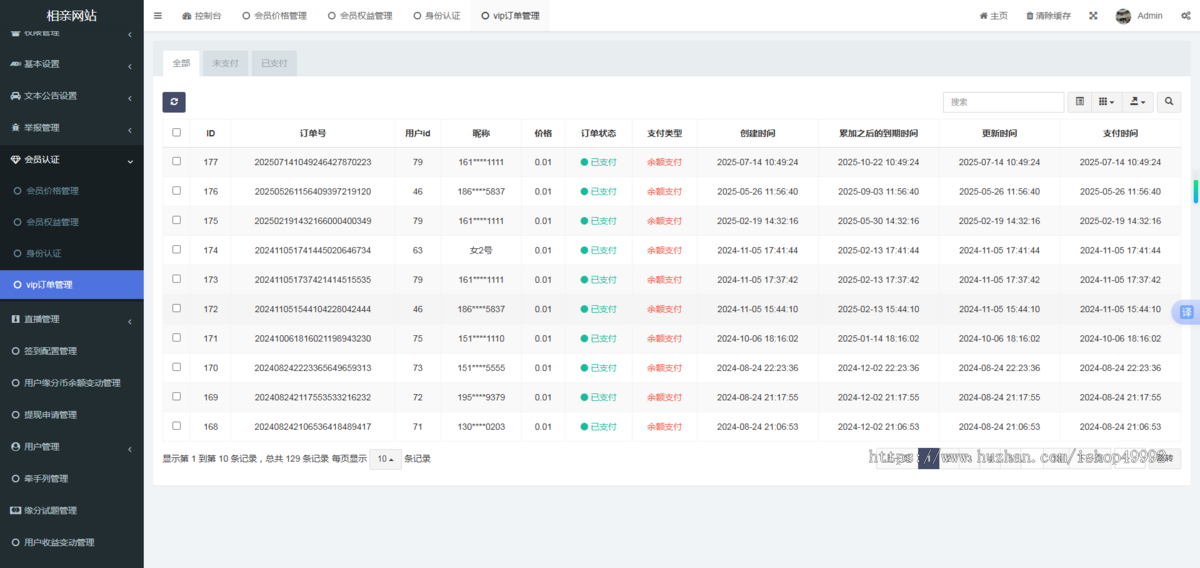Viewport: 1200px width, 568px height.
Task: Open 提现申请管理 in the sidebar
Action: point(50,415)
